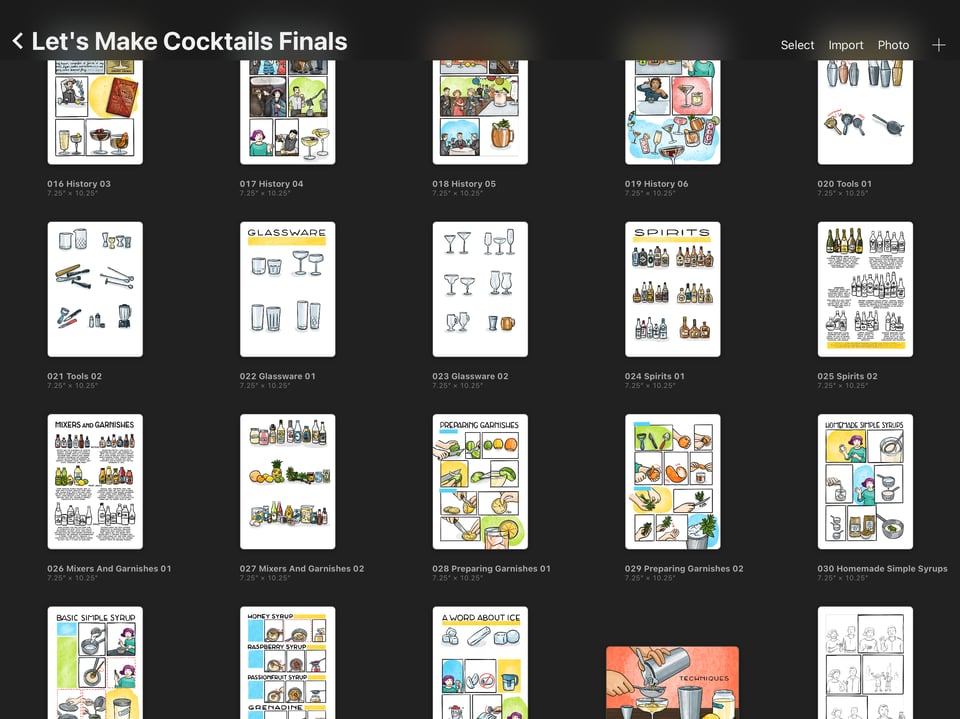Open the 030 Homemade Simple Syrups page
Viewport: 960px width, 719px height.
click(864, 481)
